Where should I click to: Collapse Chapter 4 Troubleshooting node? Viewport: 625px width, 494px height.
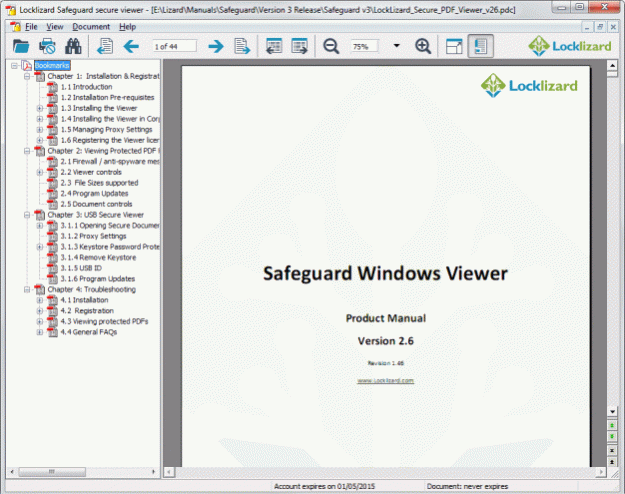[x=27, y=289]
